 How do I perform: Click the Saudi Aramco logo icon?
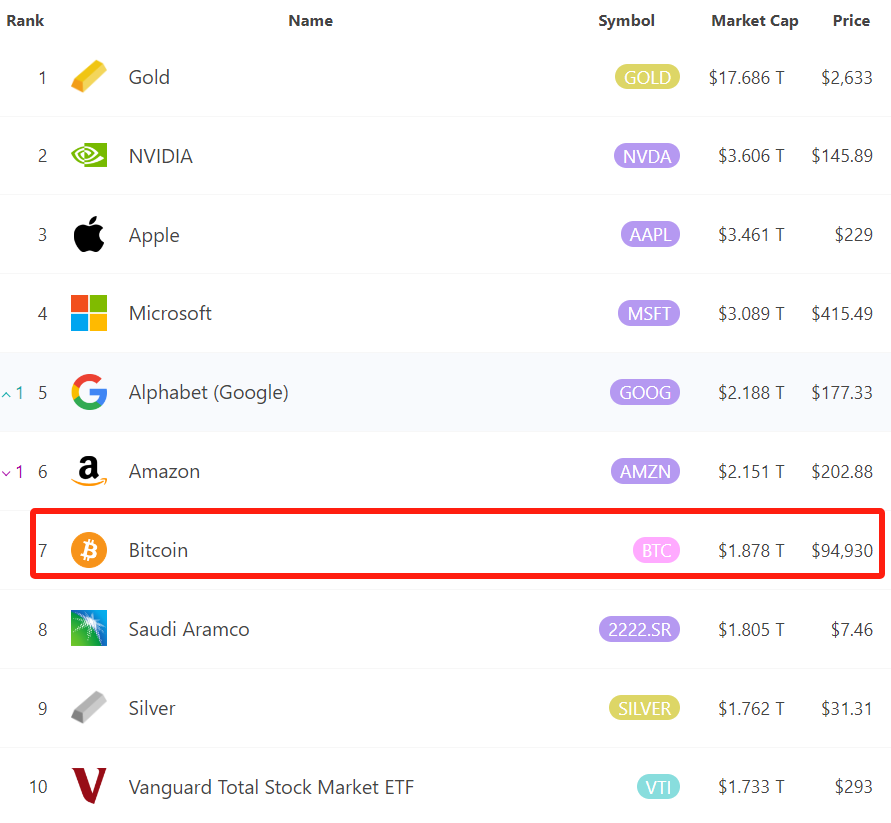pos(89,628)
